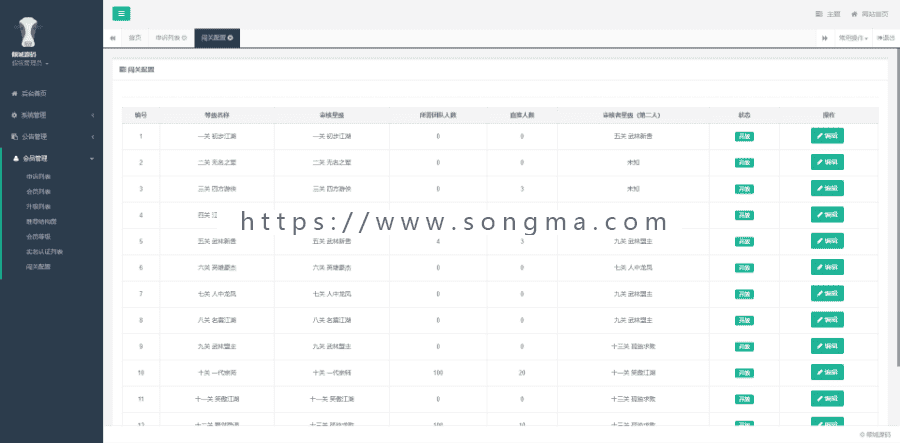Edit row 11 using its 编辑 button
This screenshot has width=900, height=443.
coord(827,398)
